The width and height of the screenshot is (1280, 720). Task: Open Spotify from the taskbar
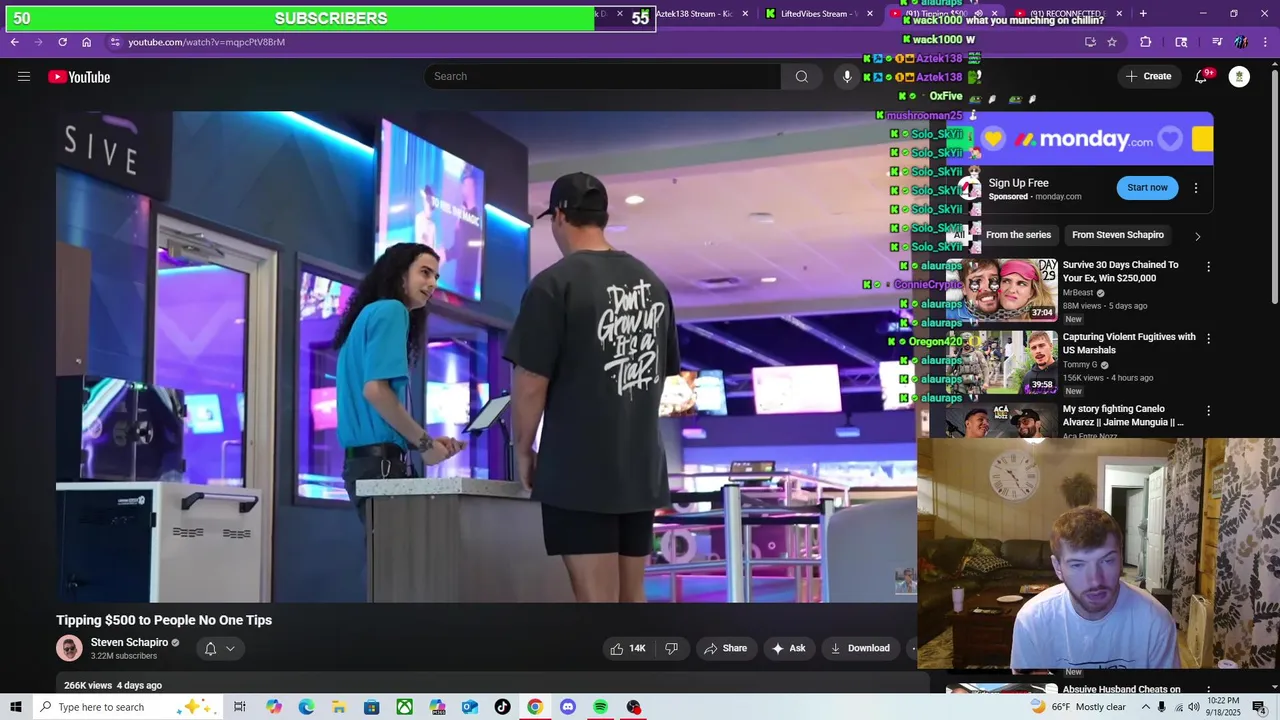[x=600, y=707]
